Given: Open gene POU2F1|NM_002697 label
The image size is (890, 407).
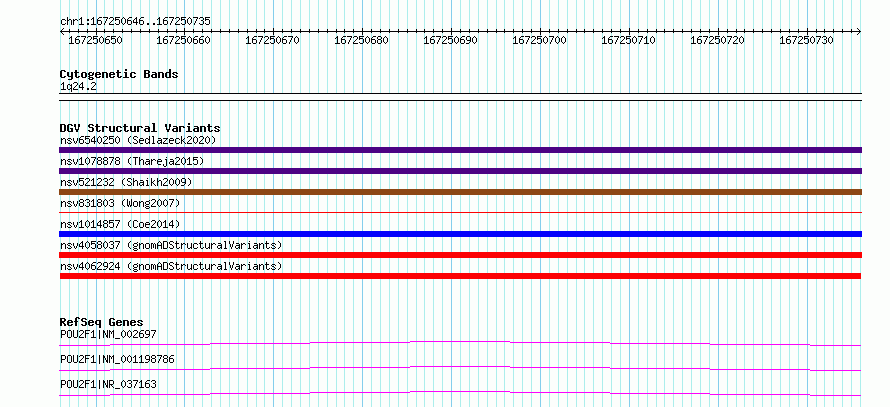Looking at the screenshot, I should [108, 334].
